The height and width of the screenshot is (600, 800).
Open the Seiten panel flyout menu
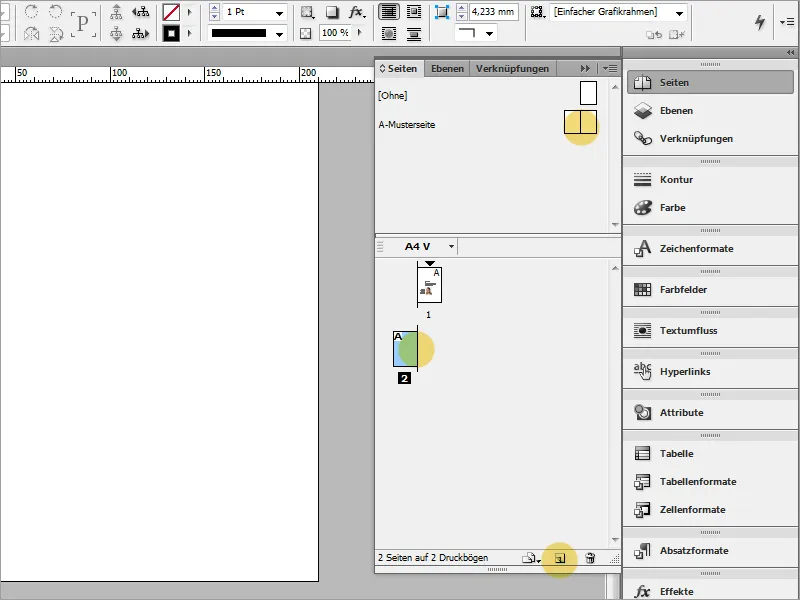(x=610, y=68)
